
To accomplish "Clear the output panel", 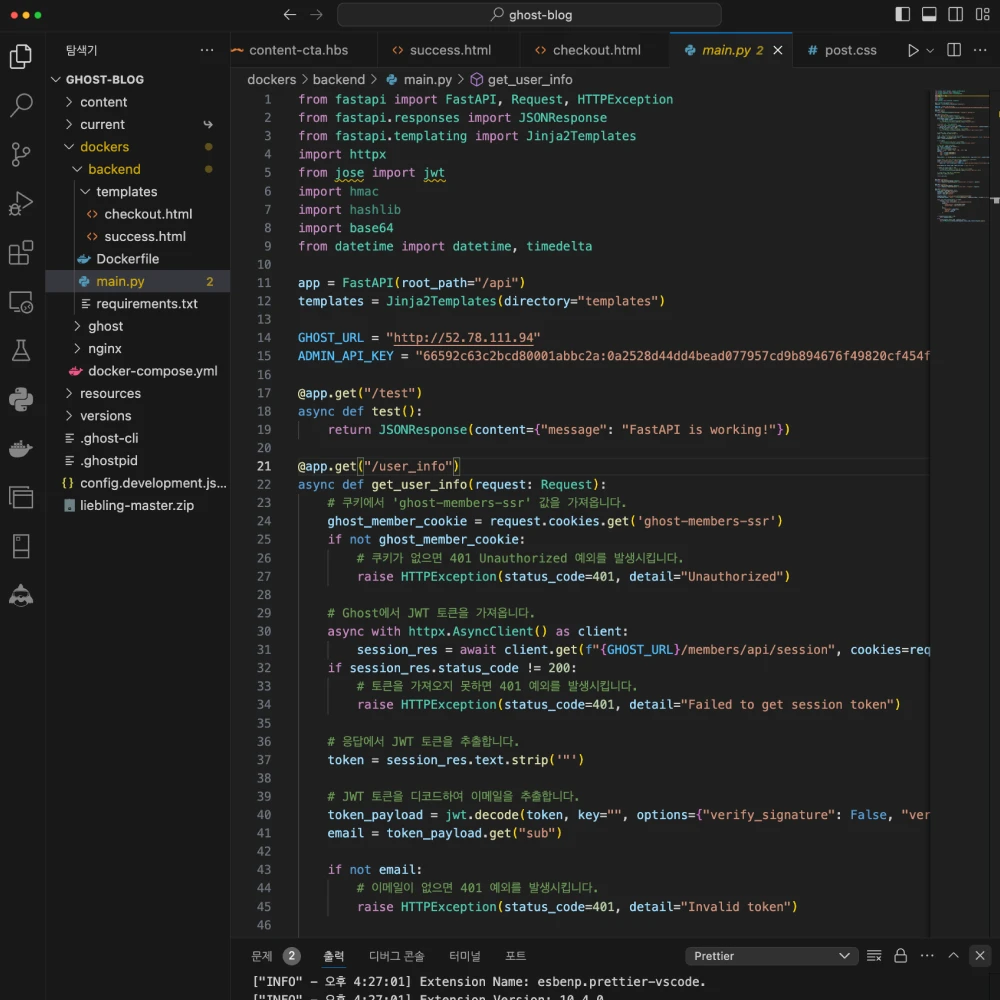I will click(874, 955).
